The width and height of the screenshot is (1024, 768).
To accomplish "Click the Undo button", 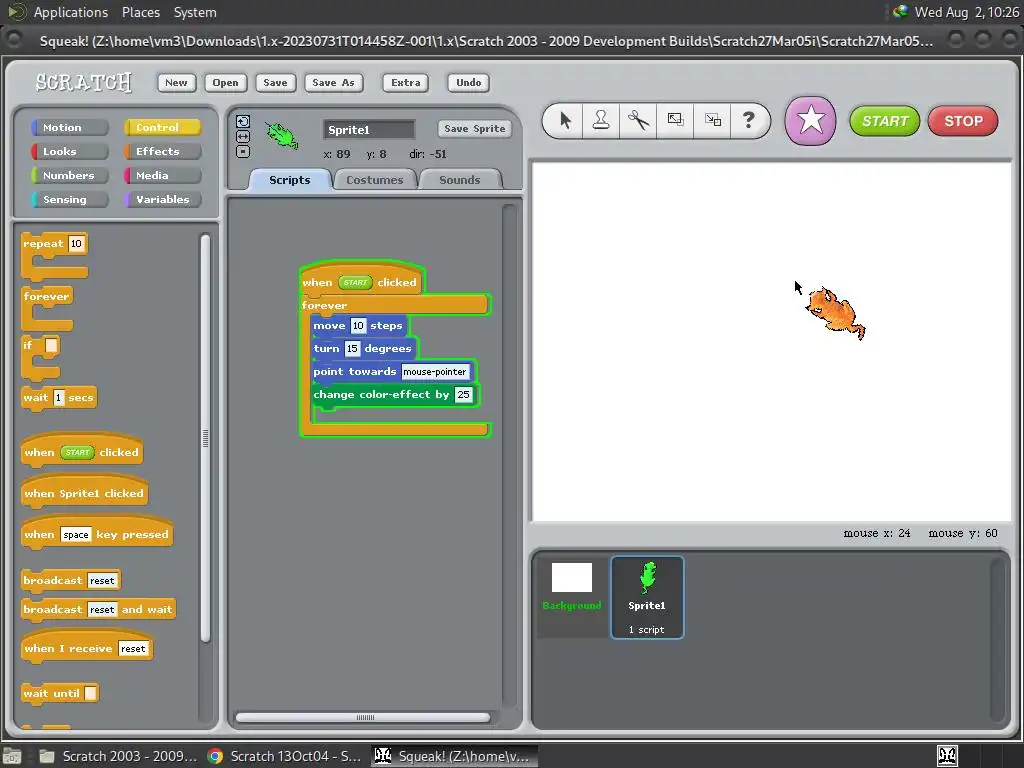I will pyautogui.click(x=469, y=82).
